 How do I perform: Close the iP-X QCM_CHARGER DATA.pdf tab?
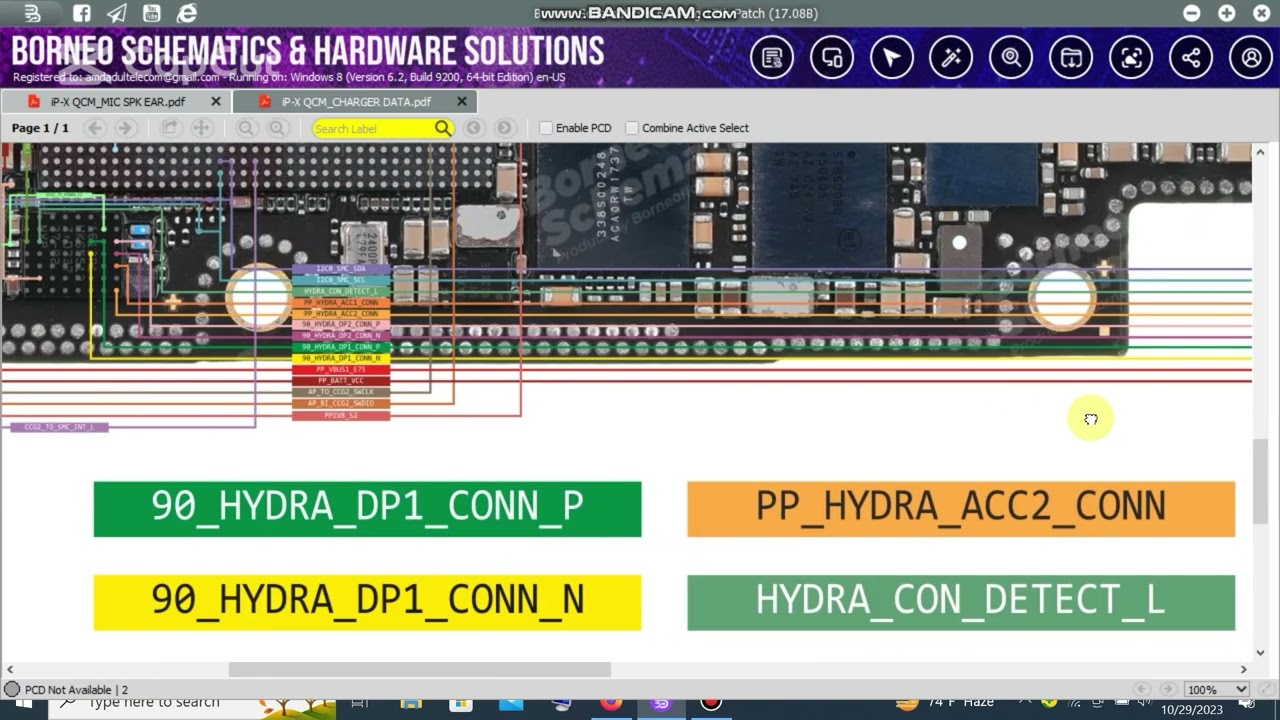pyautogui.click(x=462, y=102)
